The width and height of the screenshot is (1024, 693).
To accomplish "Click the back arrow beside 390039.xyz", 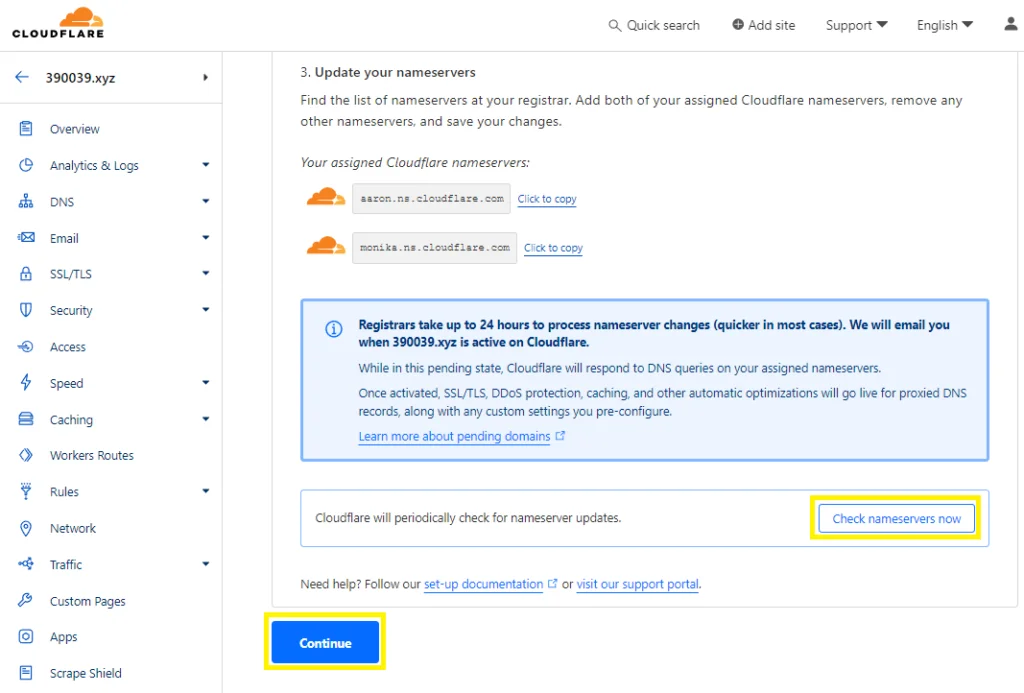I will pos(22,77).
